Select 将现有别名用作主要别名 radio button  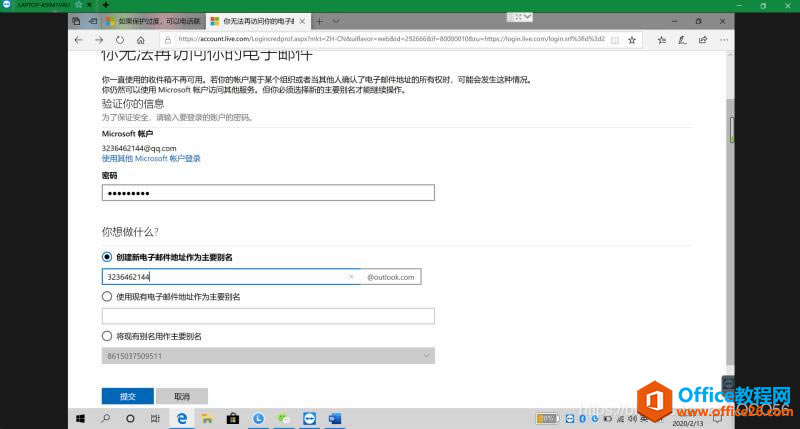tap(107, 336)
